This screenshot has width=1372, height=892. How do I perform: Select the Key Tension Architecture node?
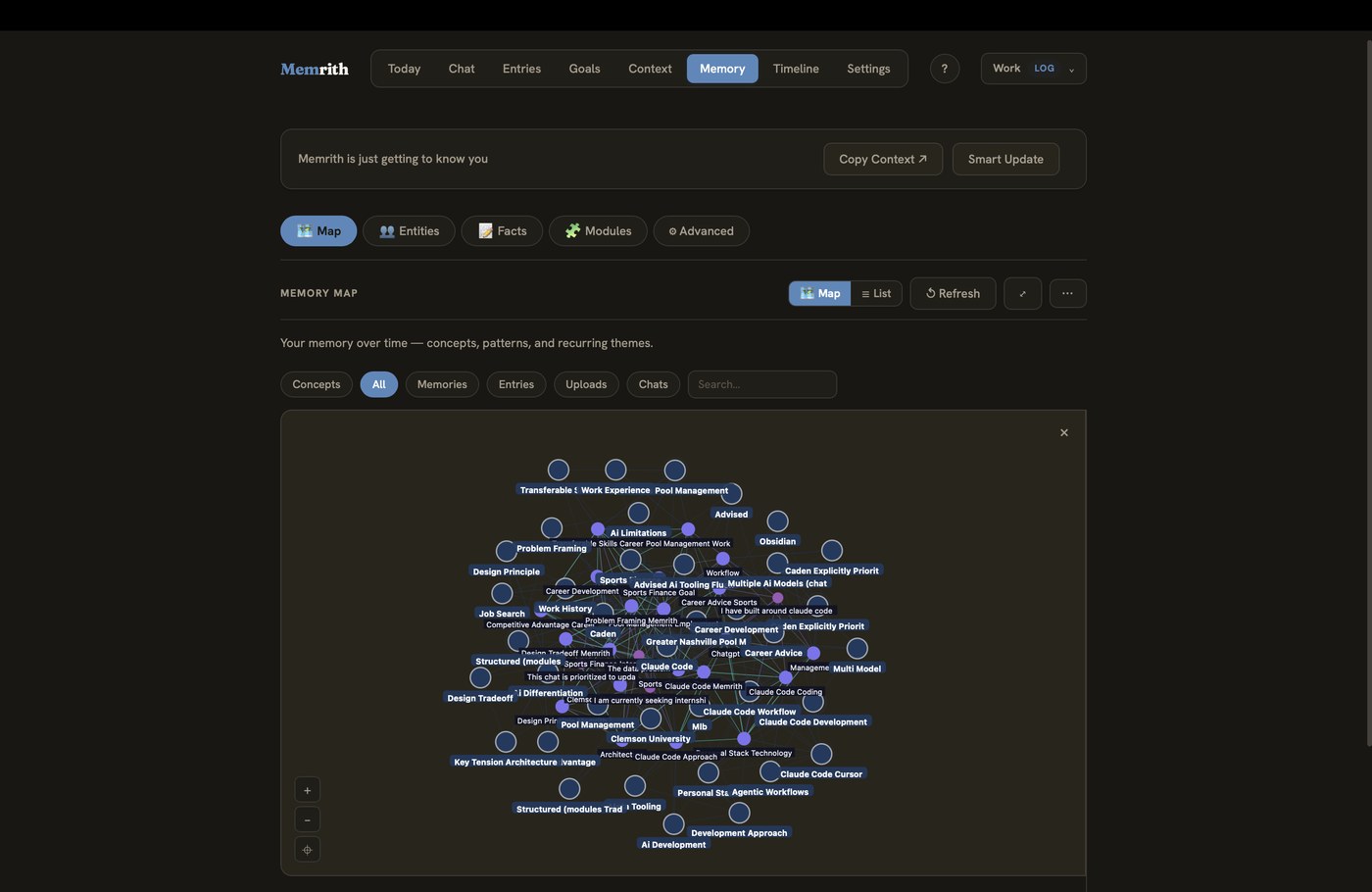coord(506,742)
